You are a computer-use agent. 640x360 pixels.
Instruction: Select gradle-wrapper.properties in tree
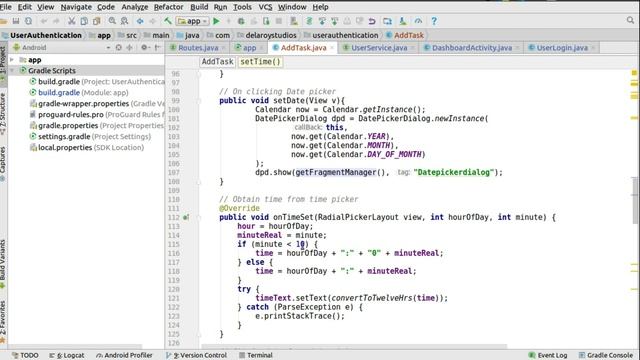coord(97,104)
